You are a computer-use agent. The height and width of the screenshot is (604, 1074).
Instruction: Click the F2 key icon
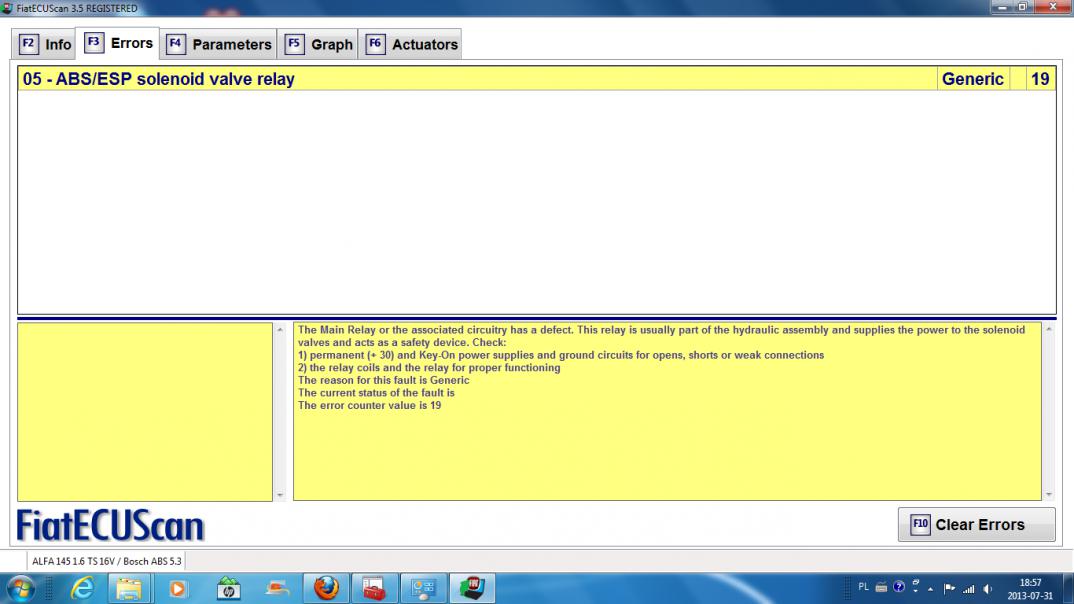pyautogui.click(x=28, y=44)
